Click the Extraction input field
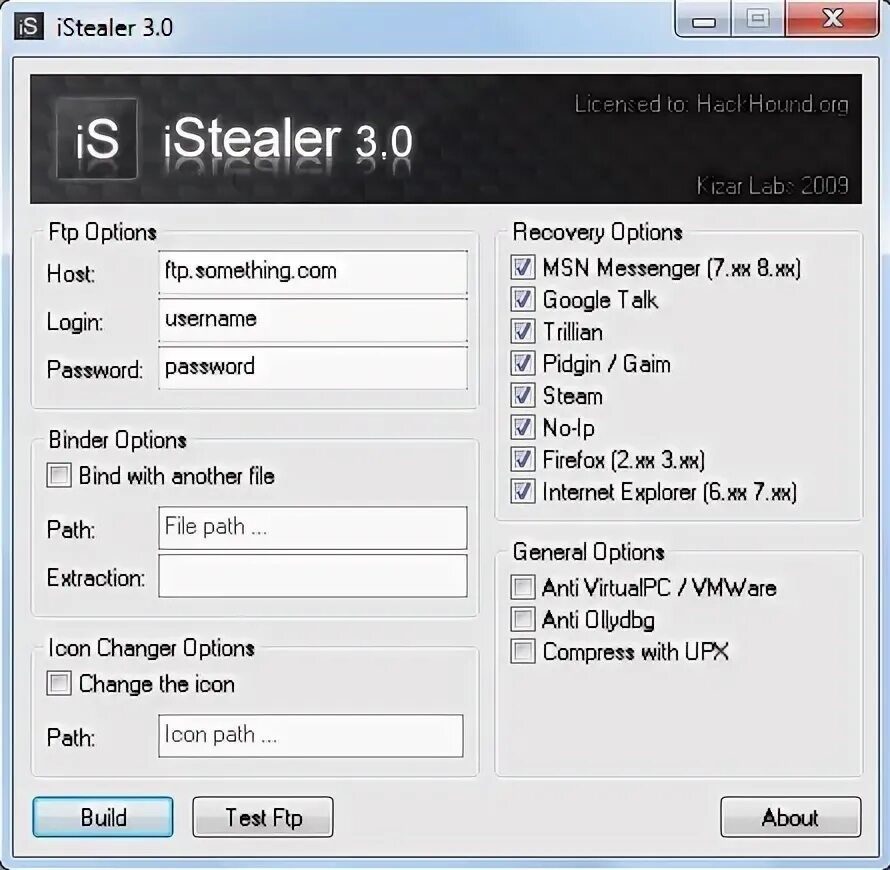 pos(313,576)
